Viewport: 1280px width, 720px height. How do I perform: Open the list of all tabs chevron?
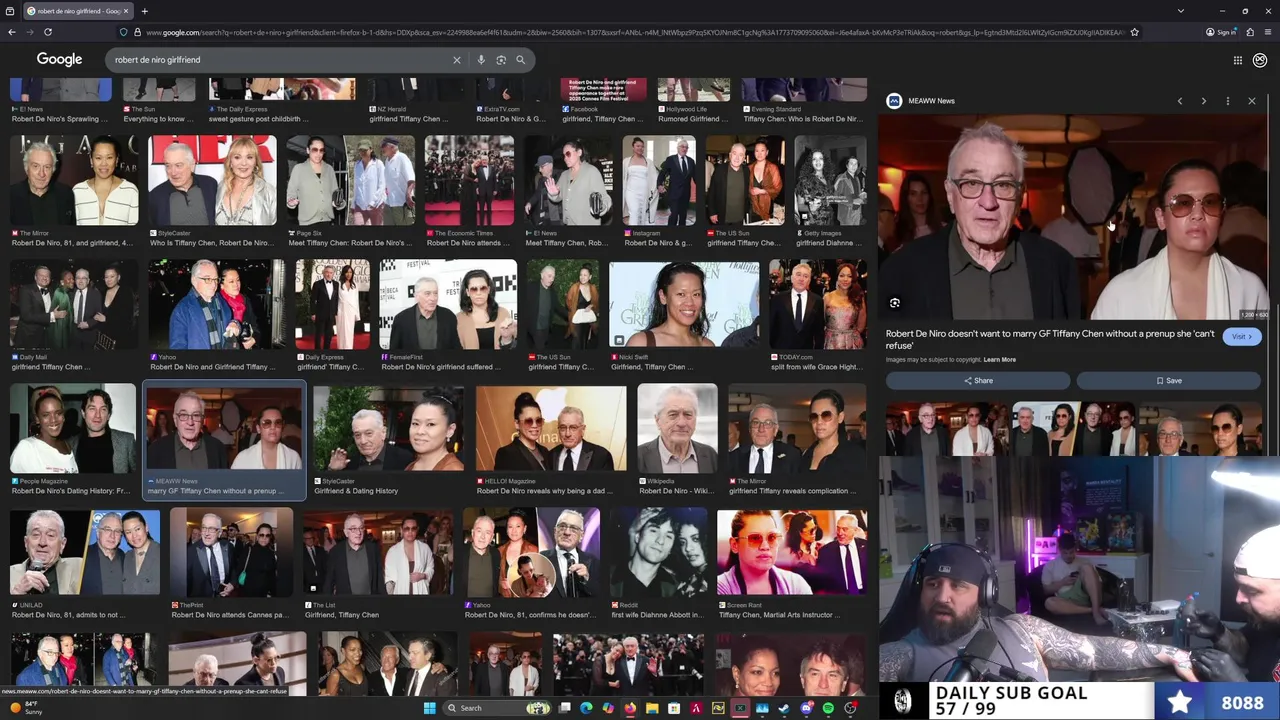1181,11
